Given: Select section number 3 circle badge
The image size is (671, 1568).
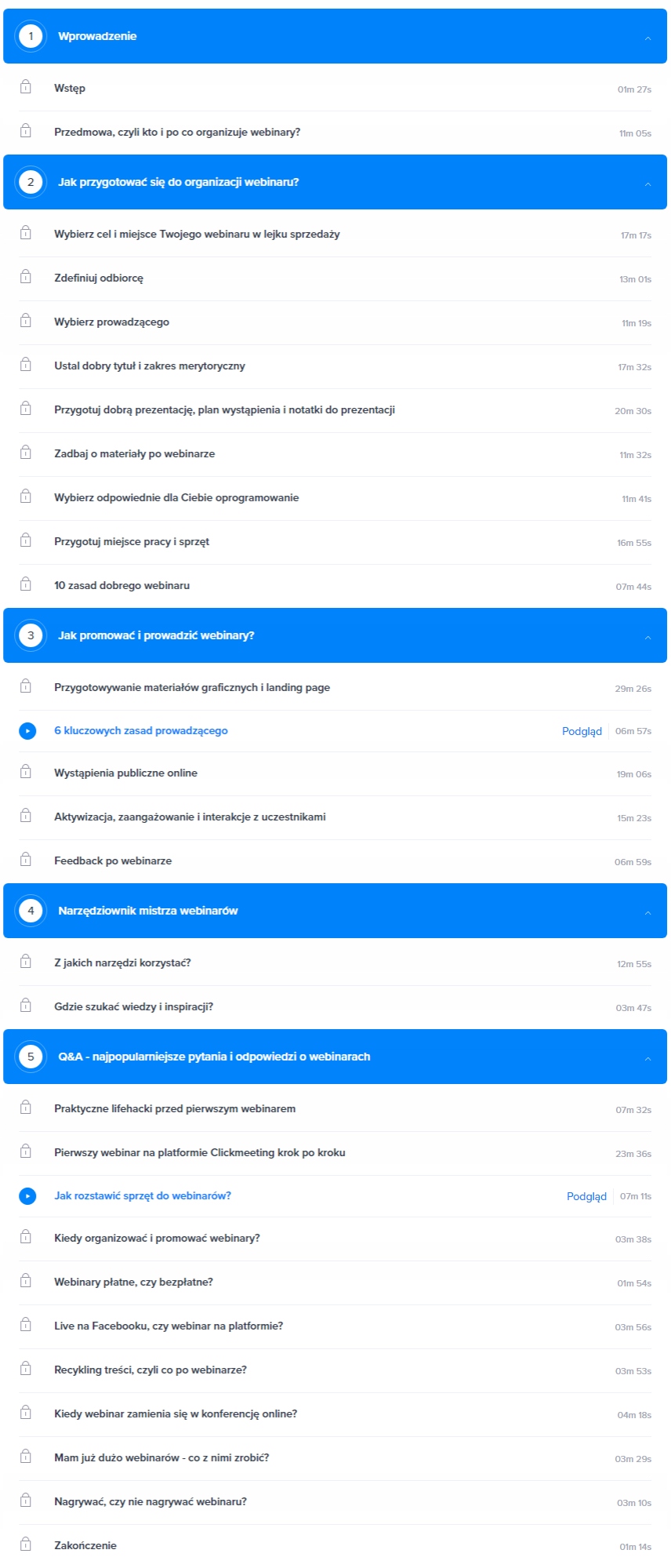Looking at the screenshot, I should pos(31,635).
